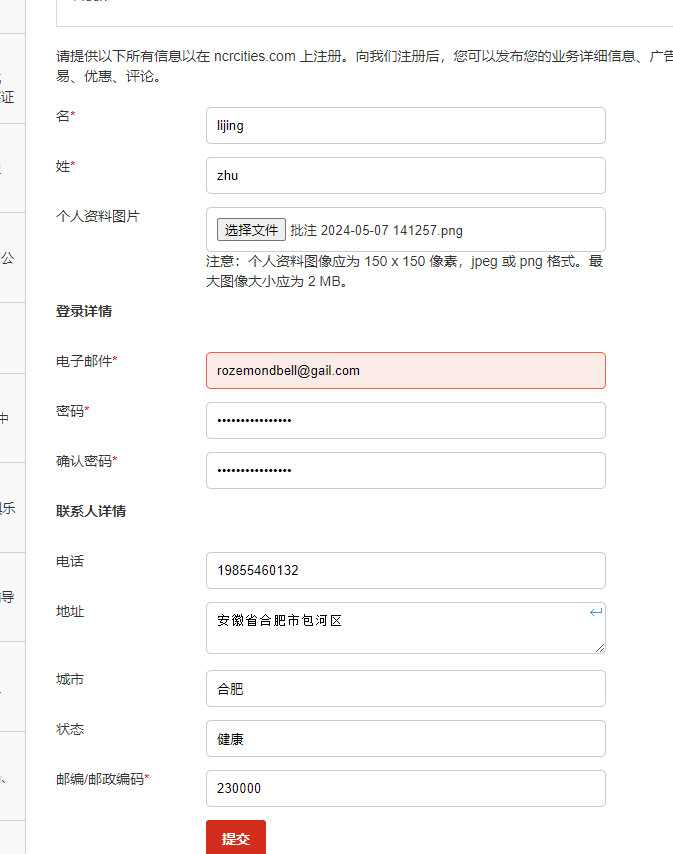Viewport: 673px width, 854px height.
Task: Open the left sidebar item ending in 乐
Action: tap(8, 507)
